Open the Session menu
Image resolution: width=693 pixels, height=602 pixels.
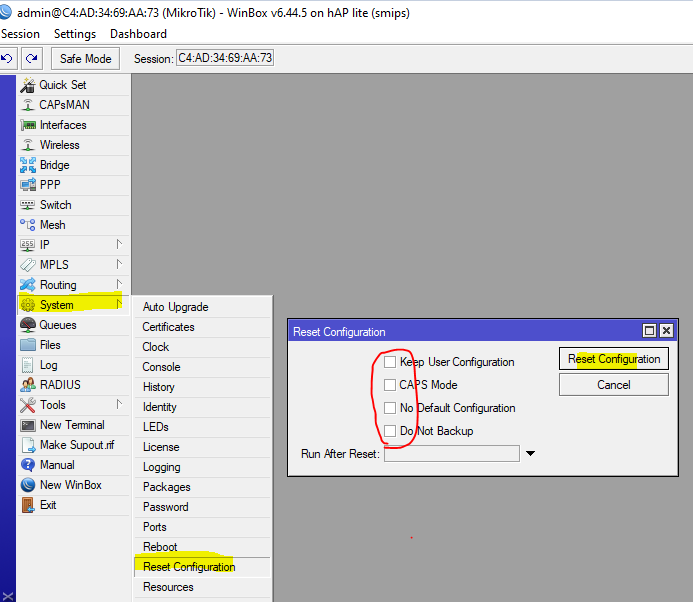[x=20, y=34]
